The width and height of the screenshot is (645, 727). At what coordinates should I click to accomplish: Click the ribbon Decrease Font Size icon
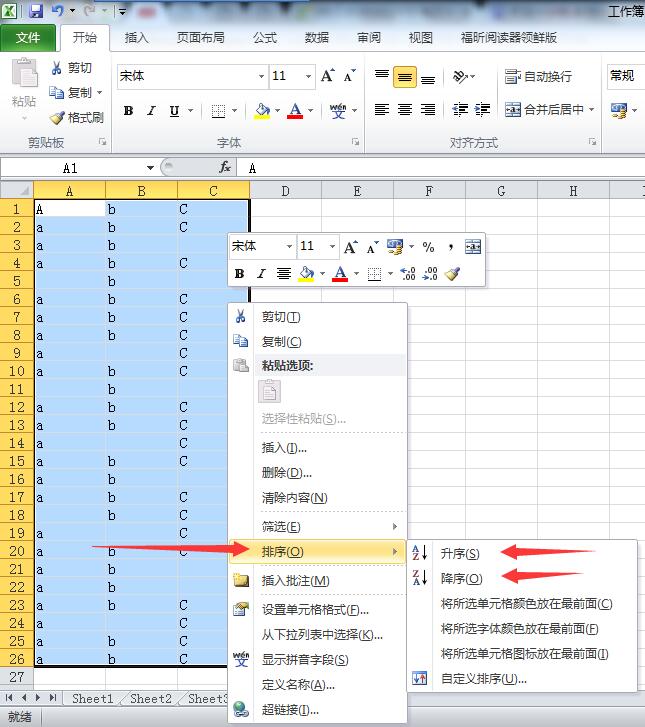(x=349, y=76)
